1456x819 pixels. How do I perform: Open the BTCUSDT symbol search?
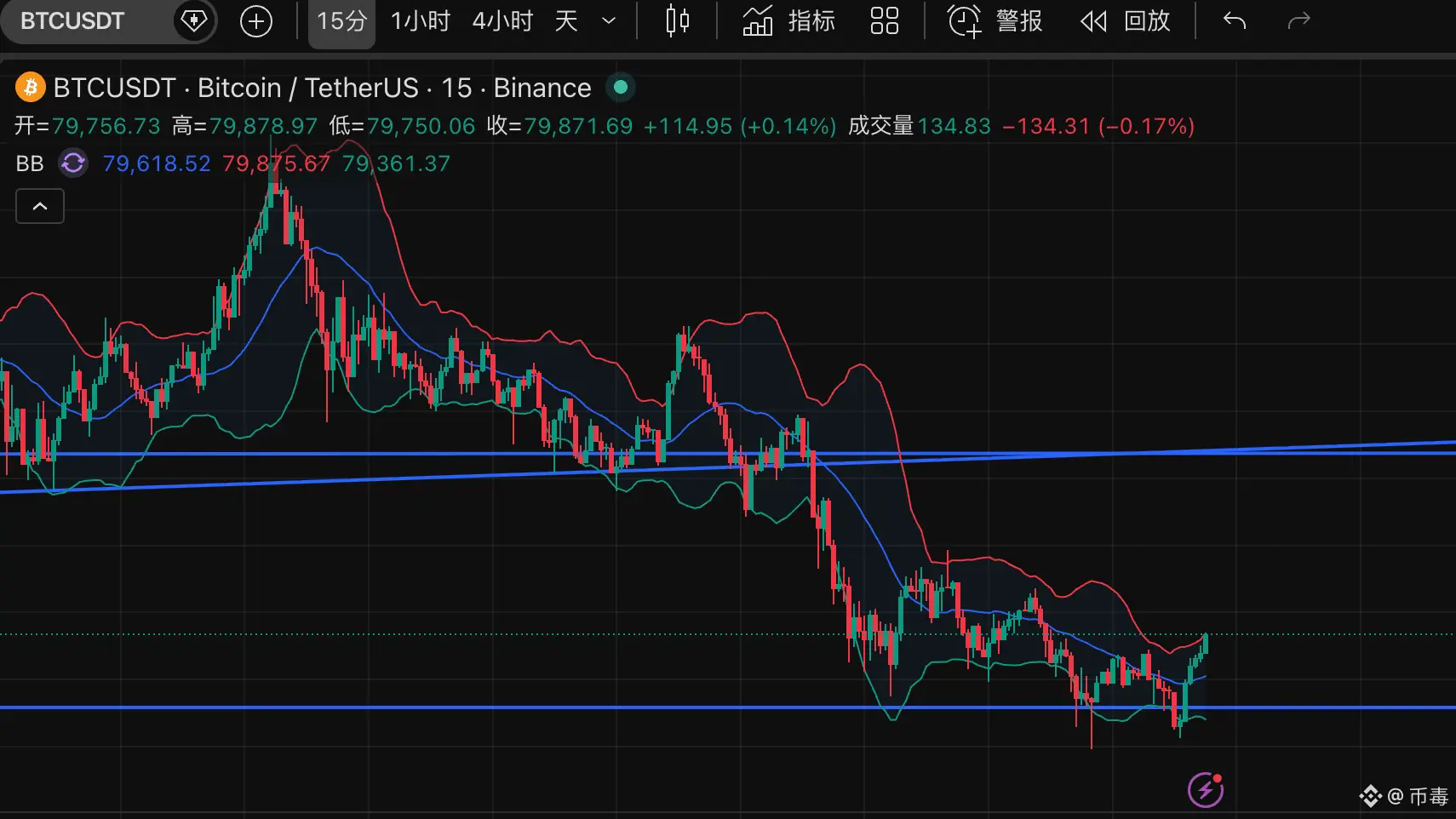click(73, 20)
